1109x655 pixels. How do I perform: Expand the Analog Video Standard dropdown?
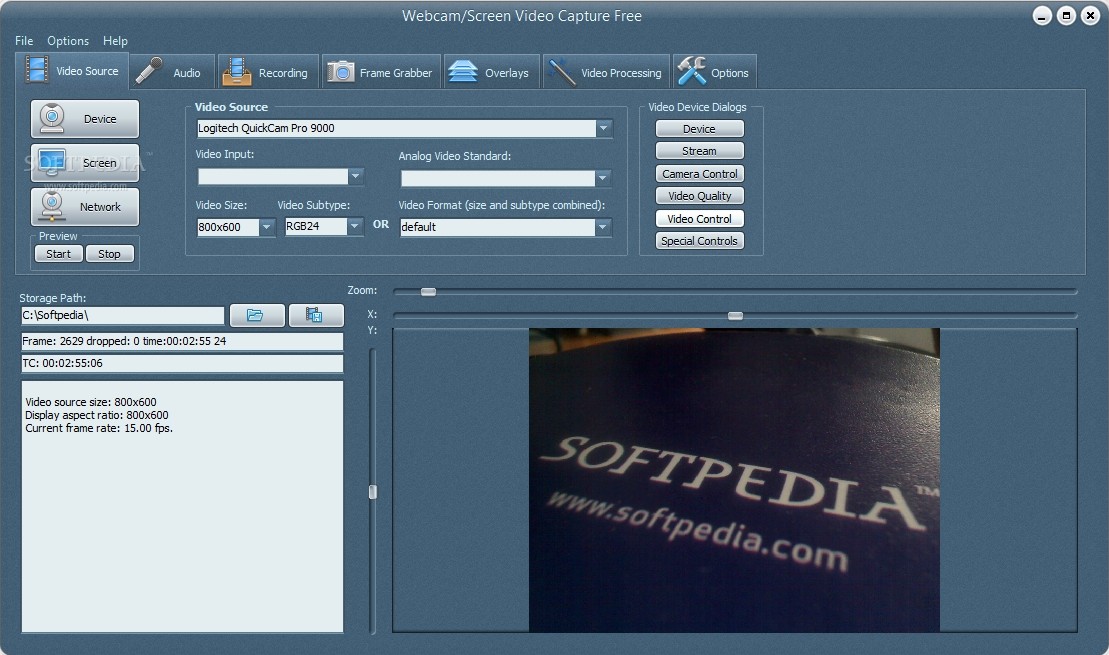(x=603, y=178)
